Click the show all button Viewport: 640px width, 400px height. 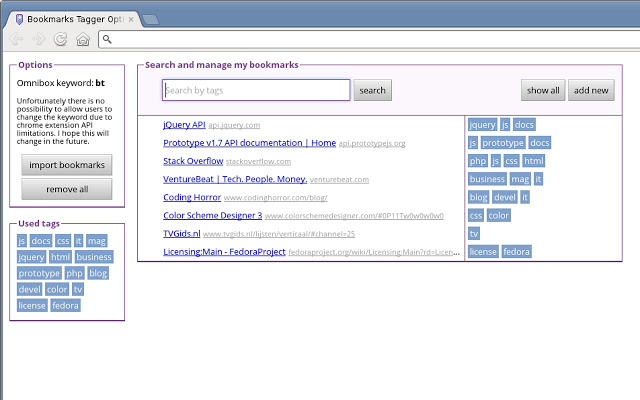coord(543,90)
